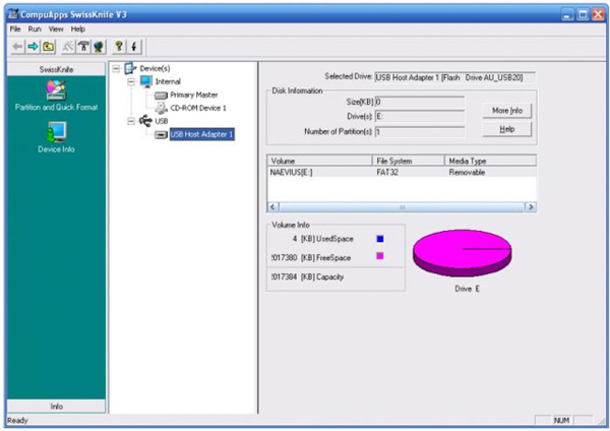The image size is (610, 431).
Task: Select the USB Host Adapter 1 tree item
Action: (x=202, y=135)
